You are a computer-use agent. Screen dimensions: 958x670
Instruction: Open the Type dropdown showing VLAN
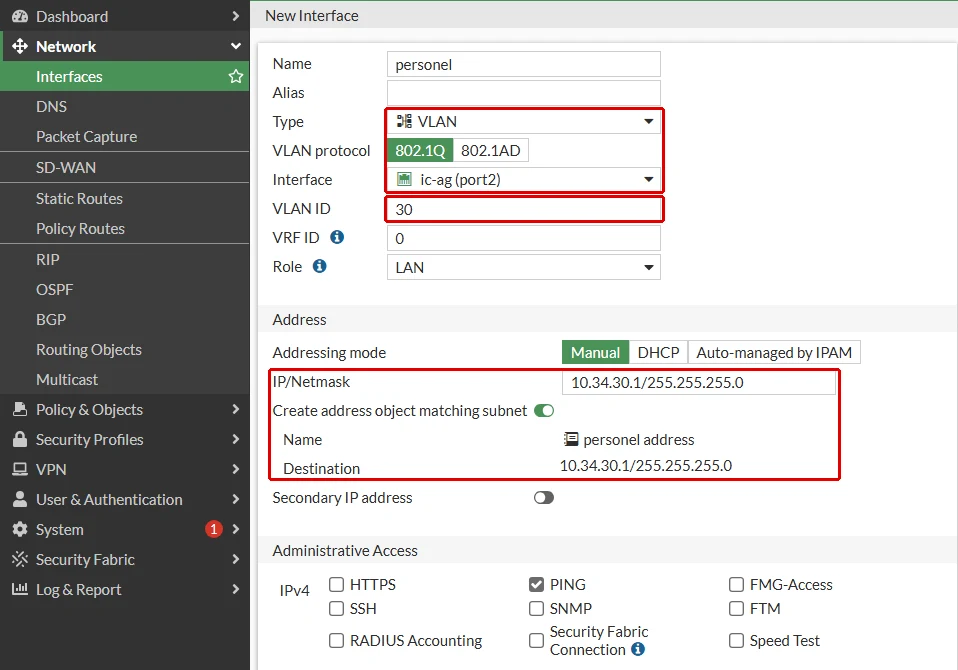[524, 121]
